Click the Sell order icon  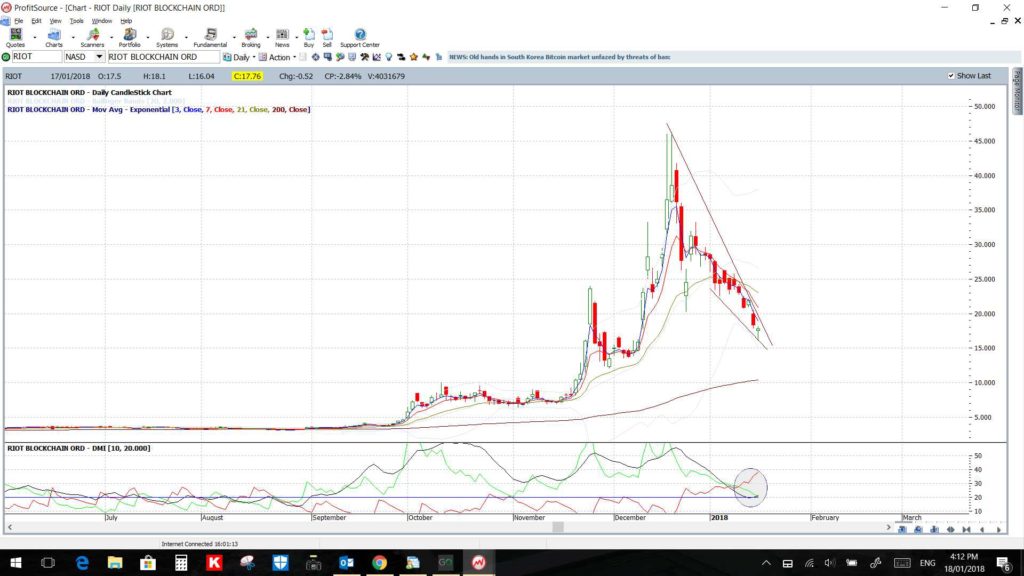coord(327,37)
